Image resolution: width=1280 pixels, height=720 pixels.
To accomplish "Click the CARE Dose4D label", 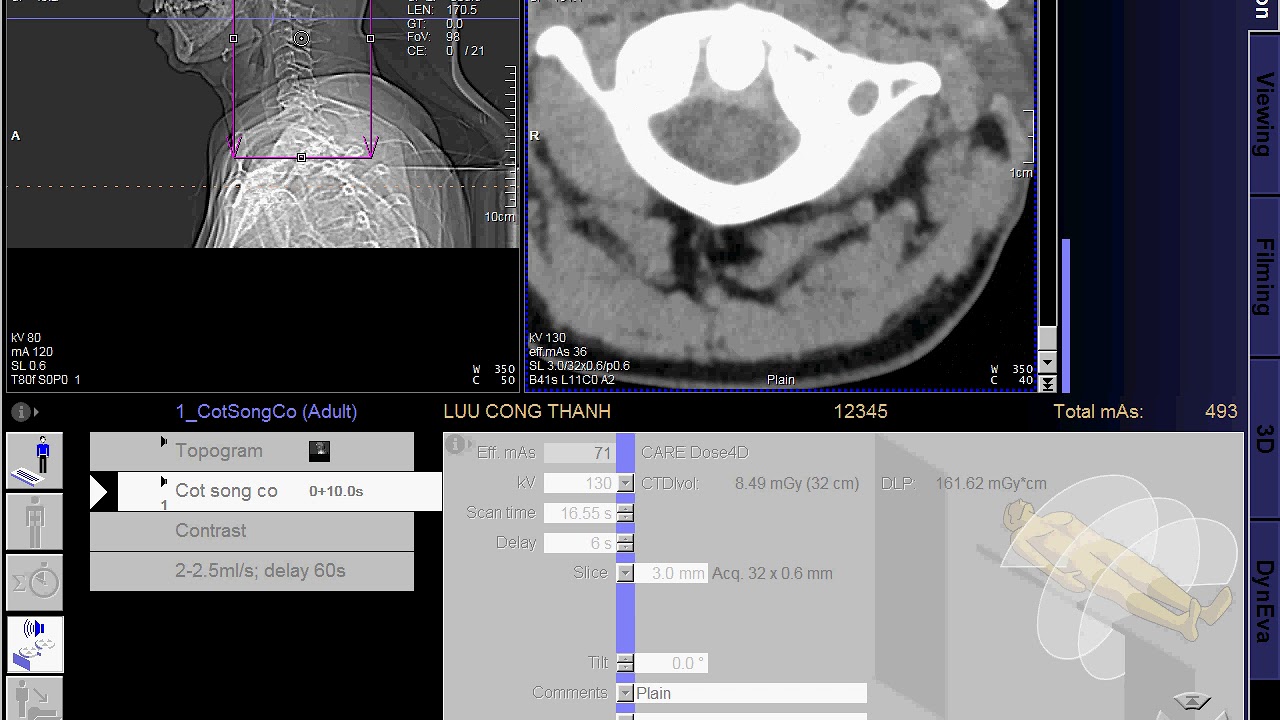I will 695,453.
